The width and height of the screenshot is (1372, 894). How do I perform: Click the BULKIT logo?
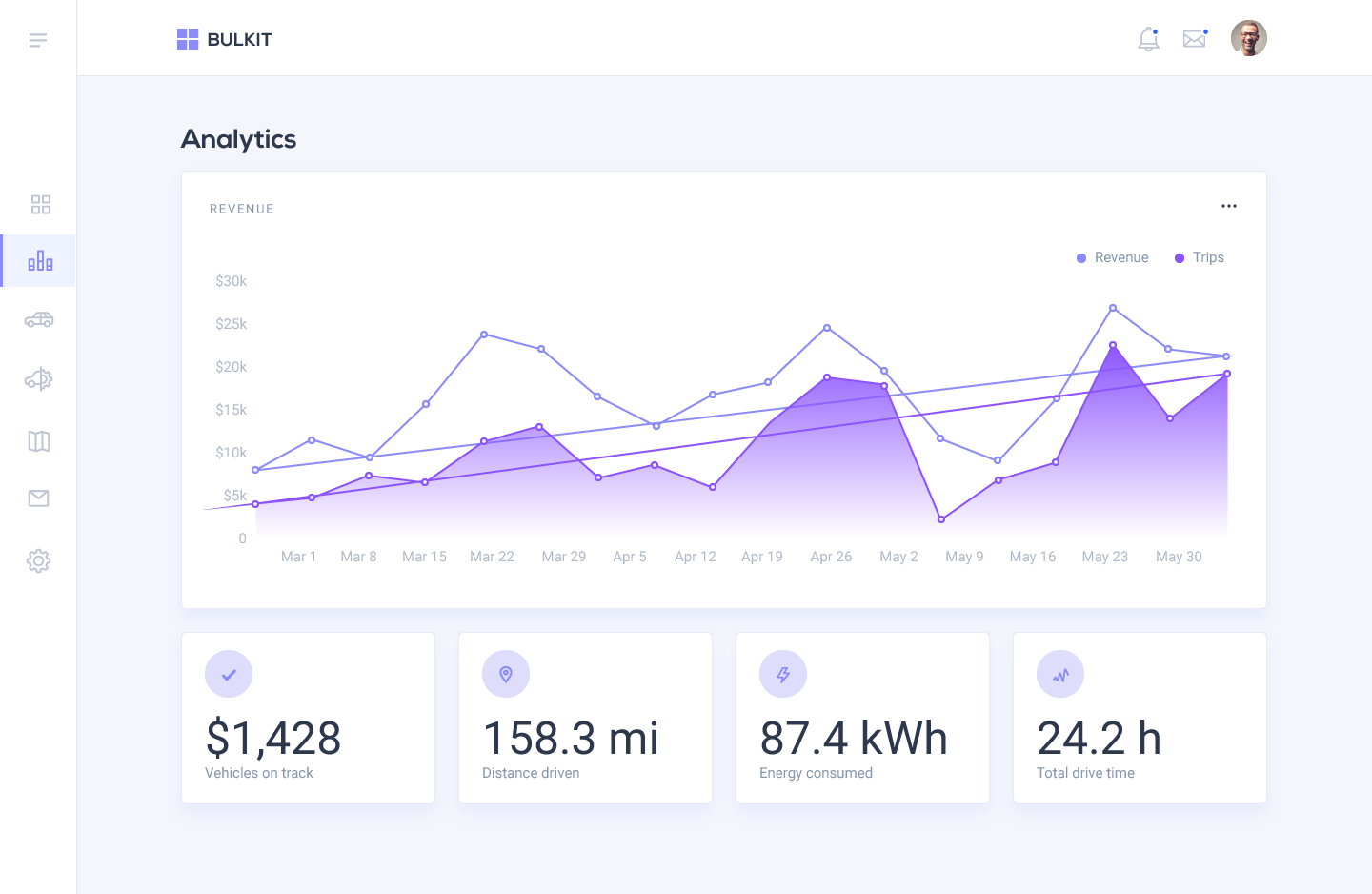pyautogui.click(x=224, y=39)
